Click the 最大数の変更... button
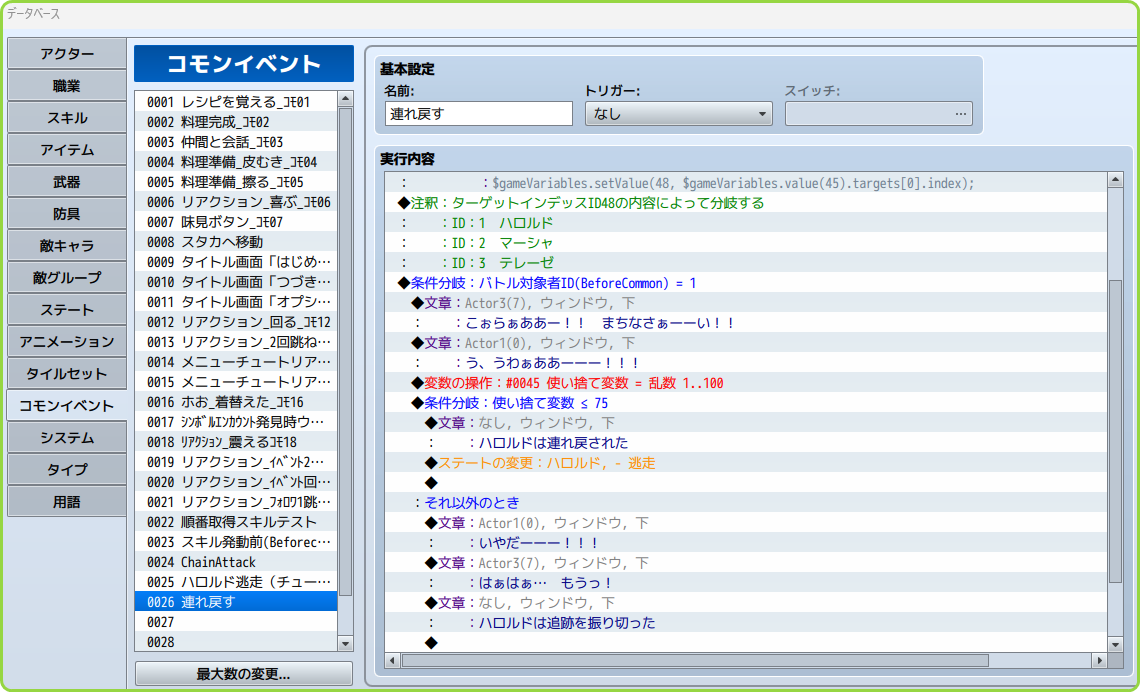The image size is (1140, 692). pyautogui.click(x=244, y=673)
